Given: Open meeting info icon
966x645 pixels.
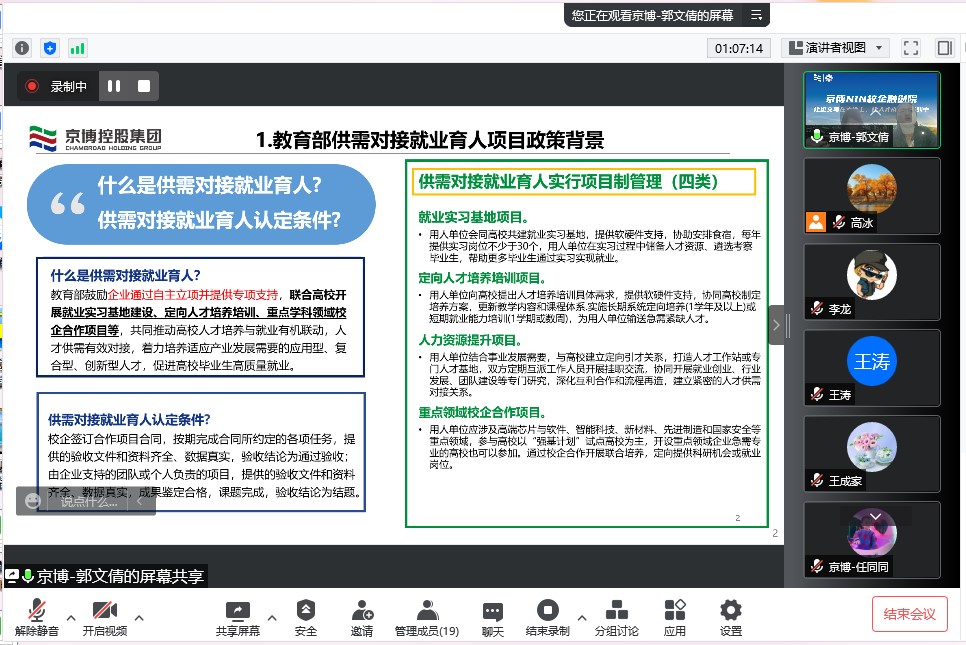Looking at the screenshot, I should click(22, 48).
